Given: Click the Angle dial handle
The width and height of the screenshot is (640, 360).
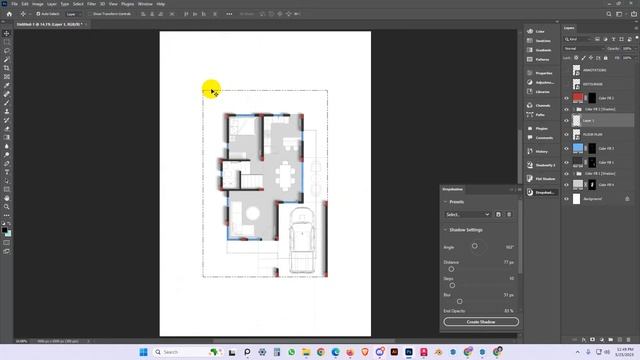Looking at the screenshot, I should point(474,246).
